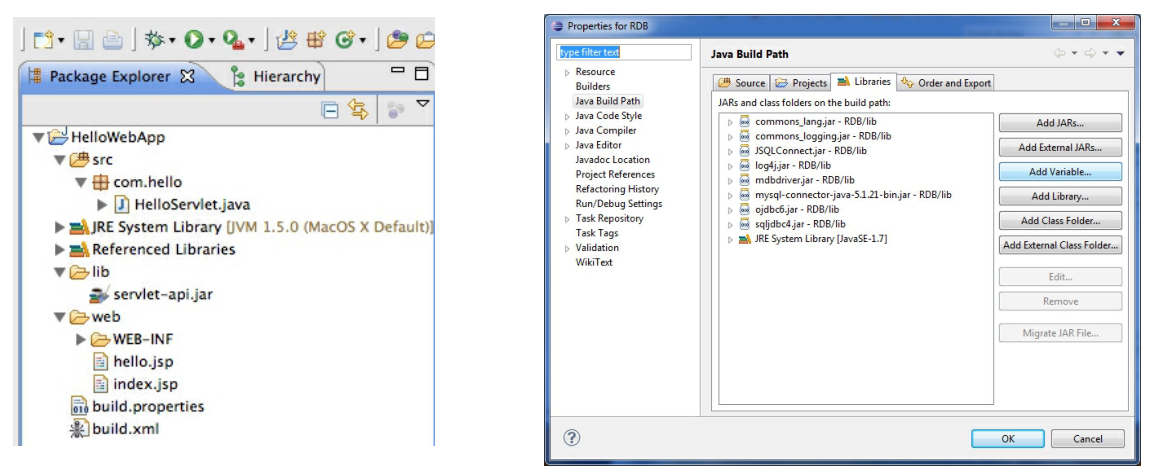Switch to the Order and Export tab
Screen dimensions: 1152x471
[946, 83]
